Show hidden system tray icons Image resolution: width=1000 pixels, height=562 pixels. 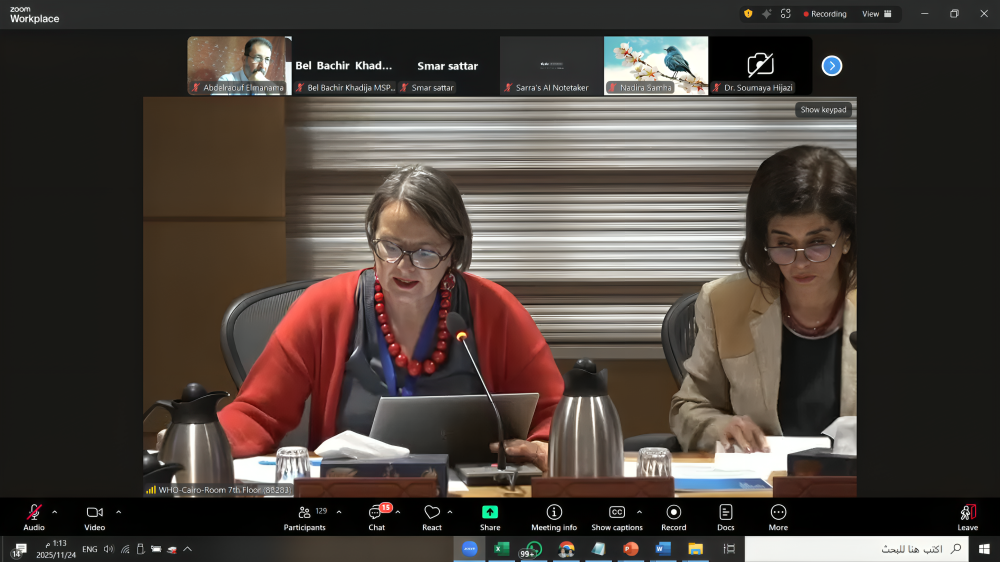[188, 549]
